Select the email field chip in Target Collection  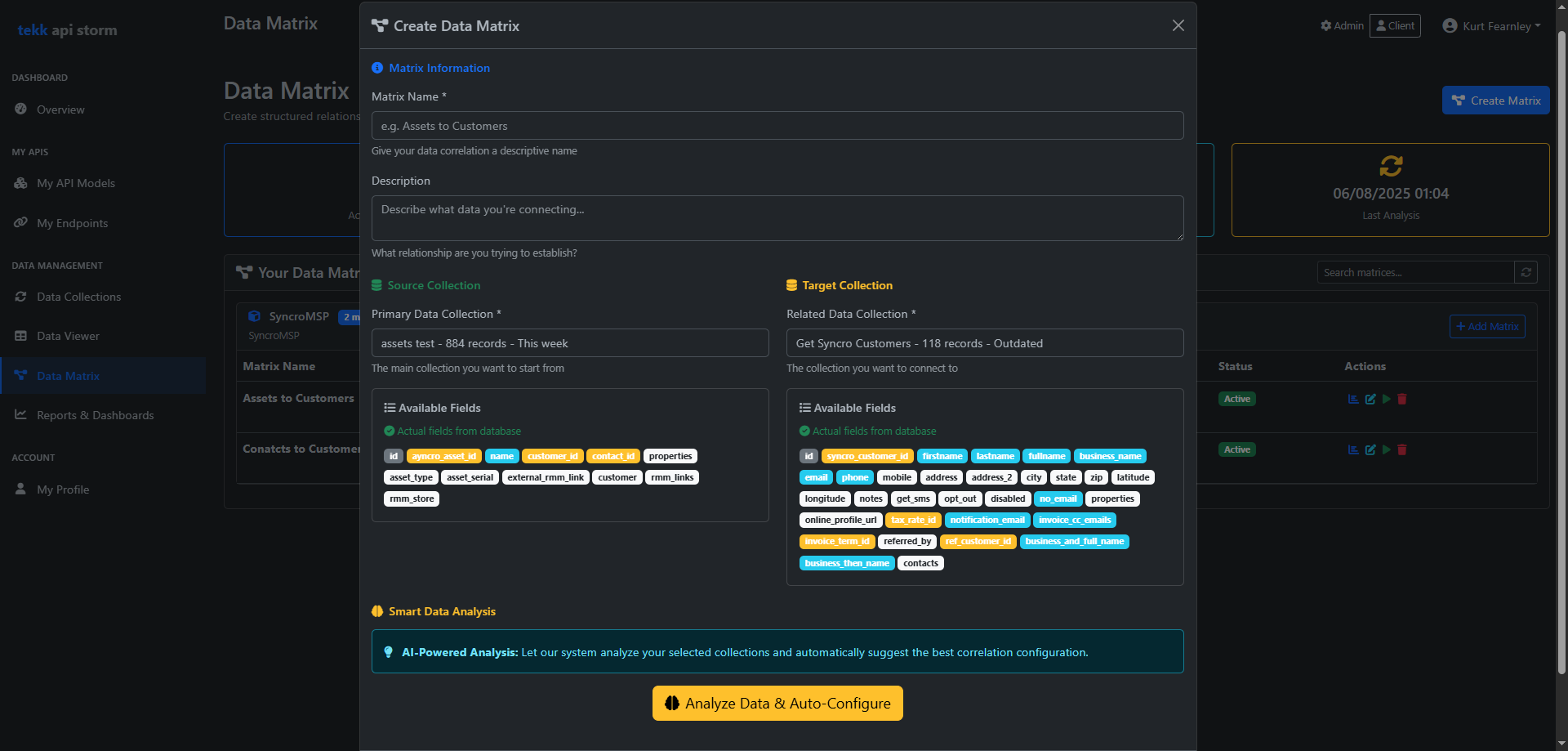815,477
